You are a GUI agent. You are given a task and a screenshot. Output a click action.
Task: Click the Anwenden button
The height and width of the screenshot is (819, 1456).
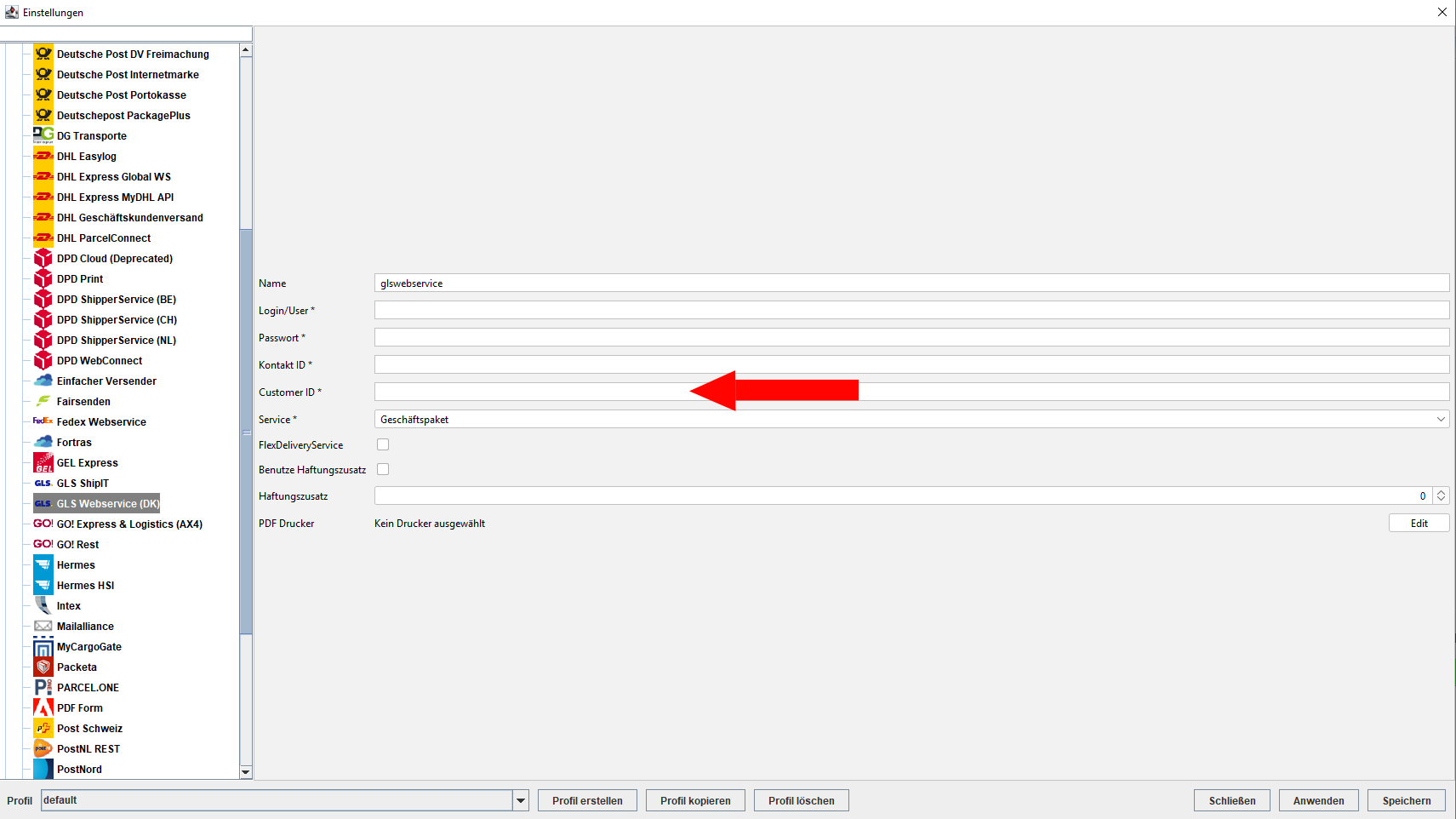click(x=1319, y=800)
